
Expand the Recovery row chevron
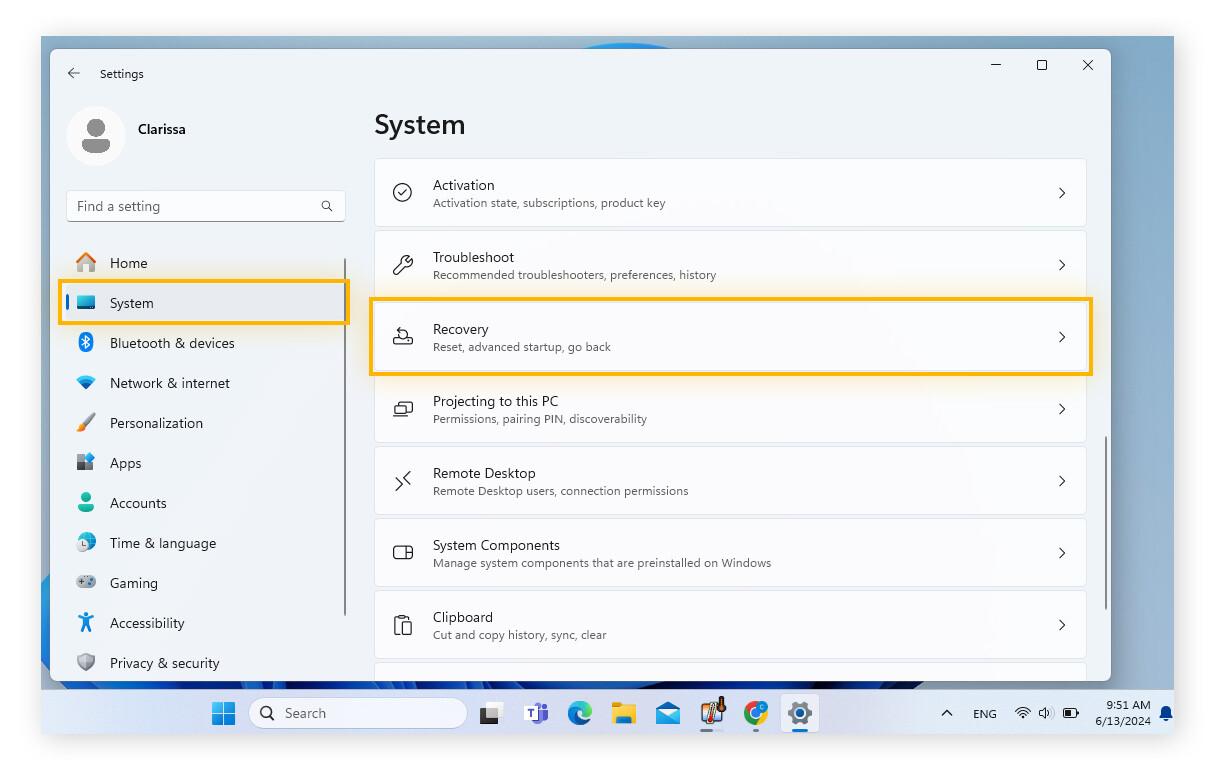[1062, 337]
